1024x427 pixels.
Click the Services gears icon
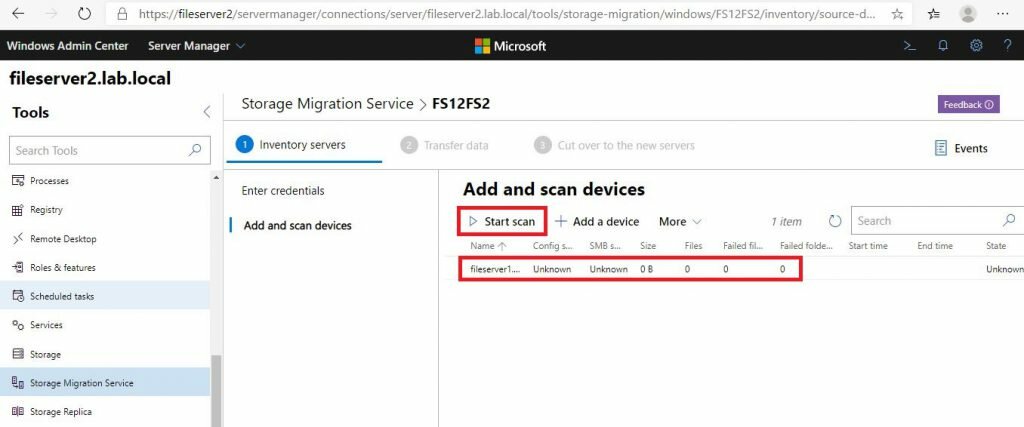18,325
